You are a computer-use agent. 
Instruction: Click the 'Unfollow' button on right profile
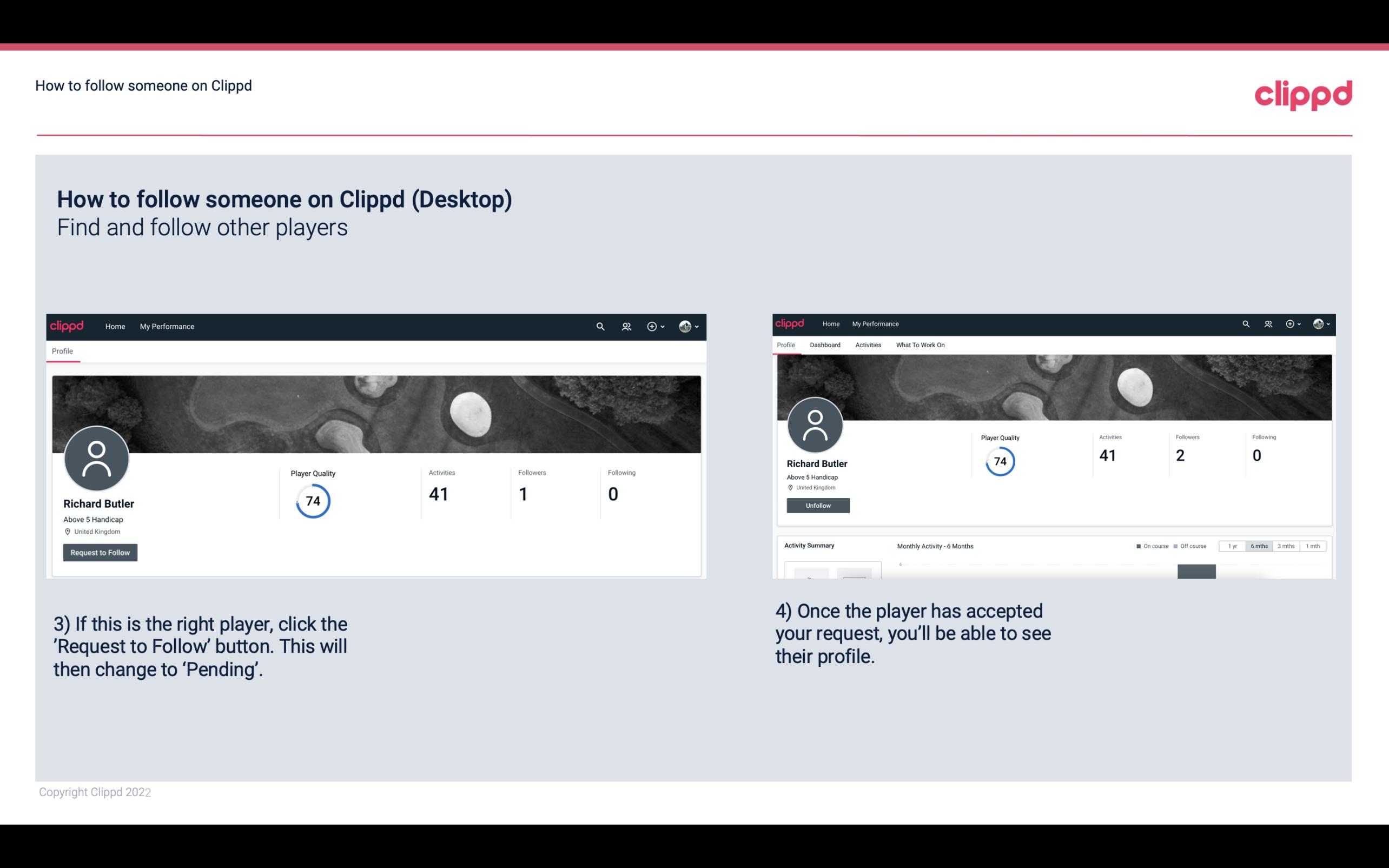point(817,505)
